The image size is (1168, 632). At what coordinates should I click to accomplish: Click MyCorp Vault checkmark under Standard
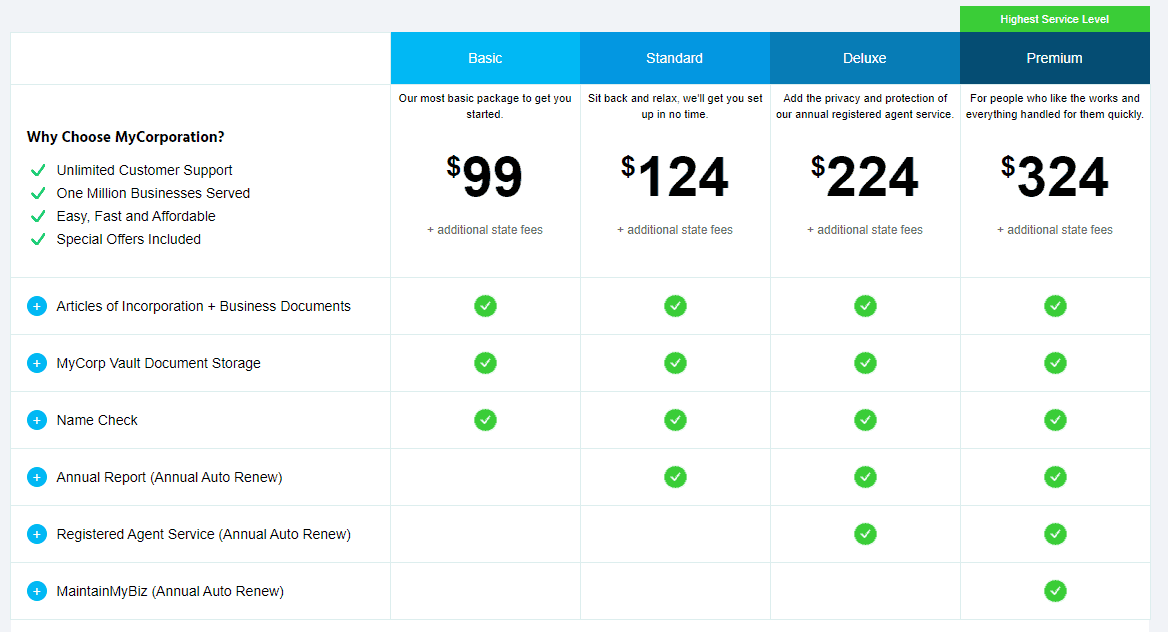pyautogui.click(x=675, y=363)
